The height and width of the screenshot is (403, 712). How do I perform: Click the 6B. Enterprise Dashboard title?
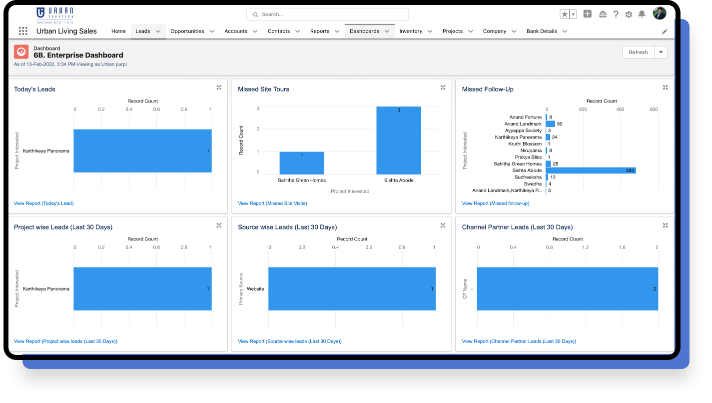point(79,55)
